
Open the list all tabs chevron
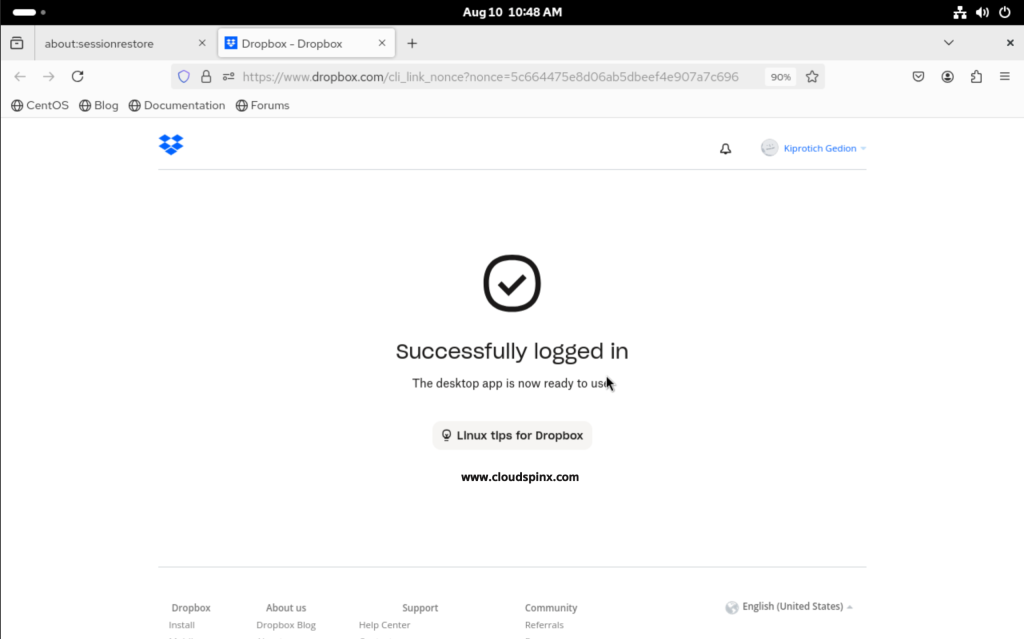(948, 43)
